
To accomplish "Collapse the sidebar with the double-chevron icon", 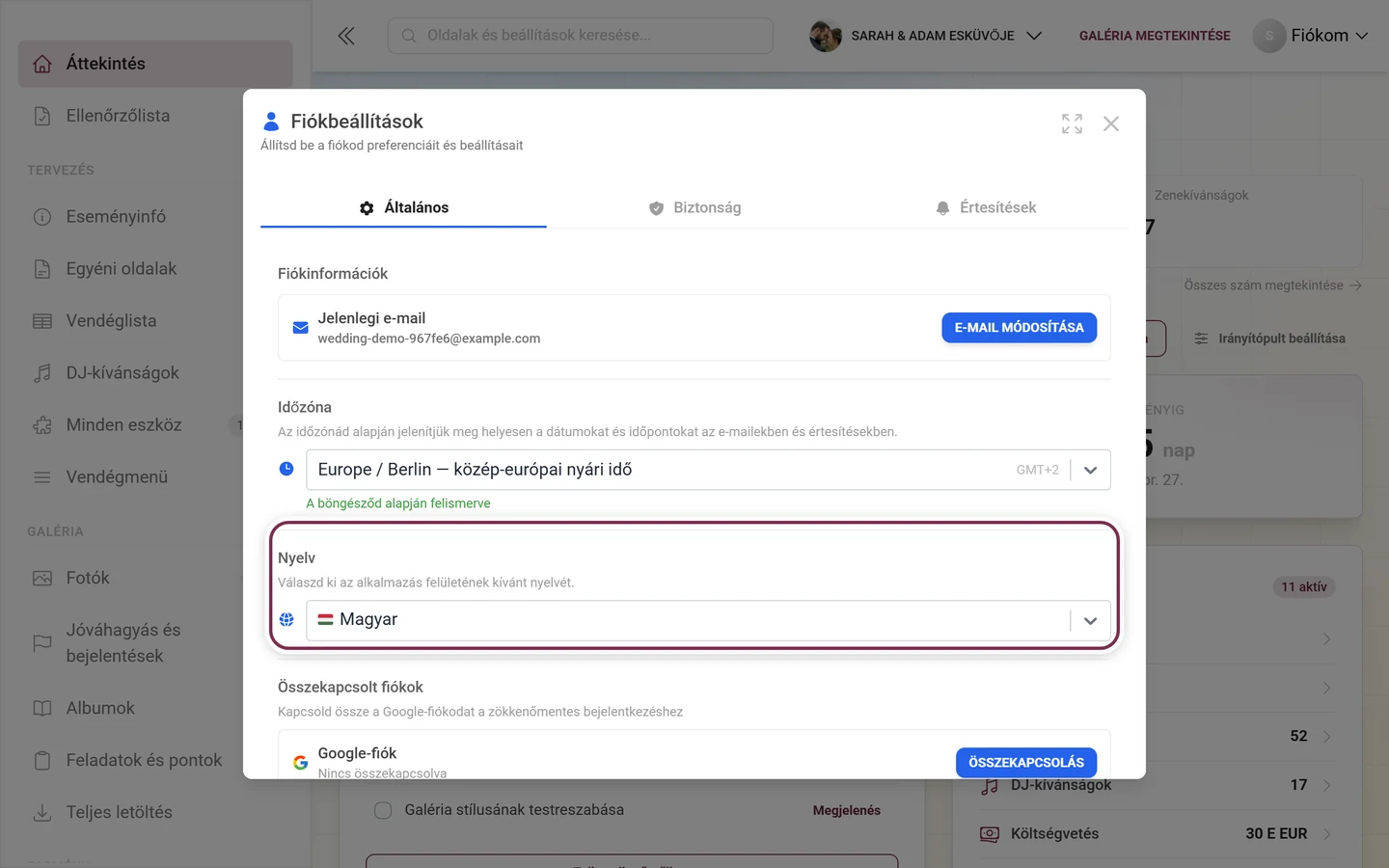I will [346, 36].
